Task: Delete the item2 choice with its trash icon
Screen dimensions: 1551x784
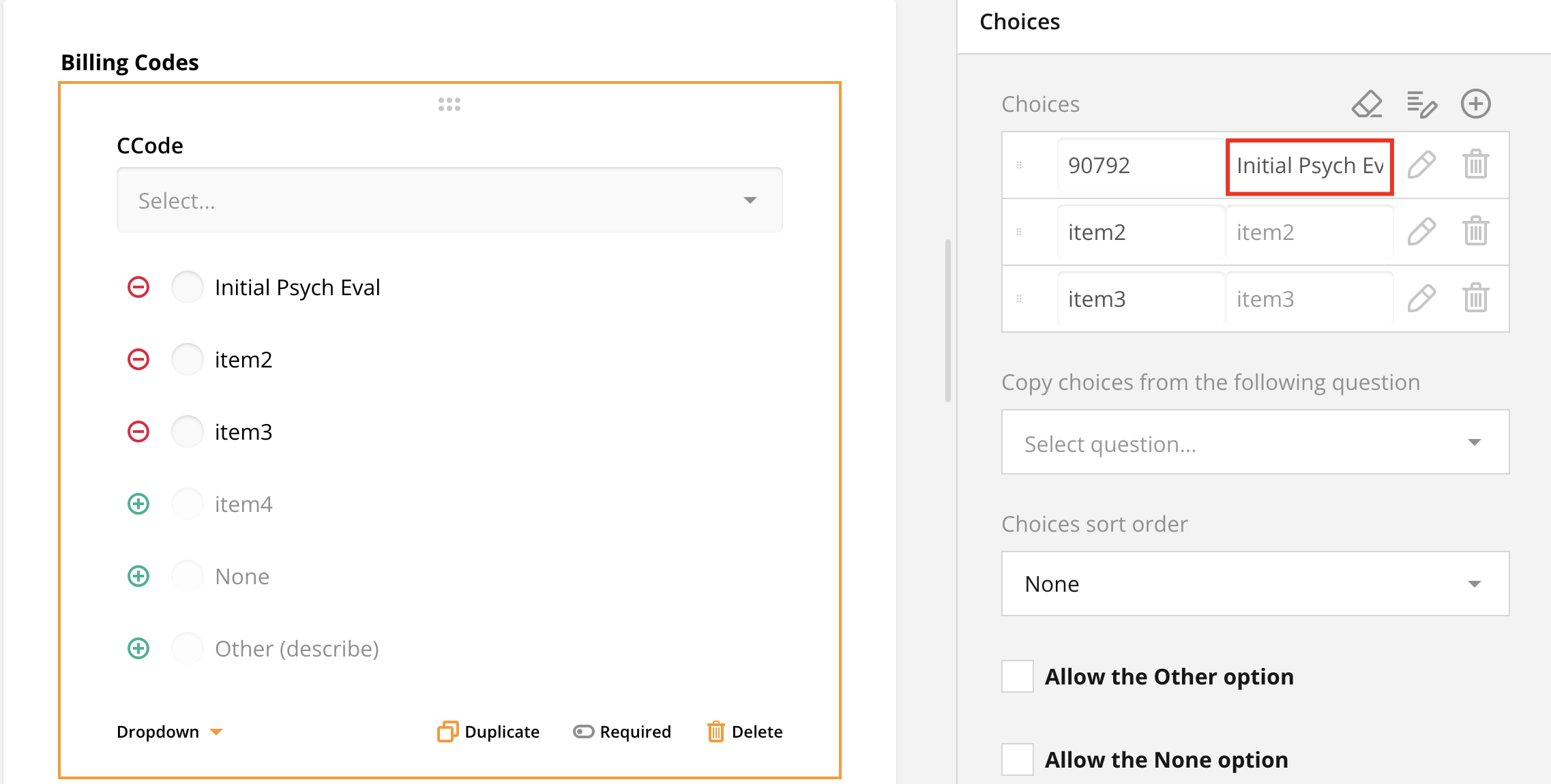Action: pyautogui.click(x=1475, y=232)
